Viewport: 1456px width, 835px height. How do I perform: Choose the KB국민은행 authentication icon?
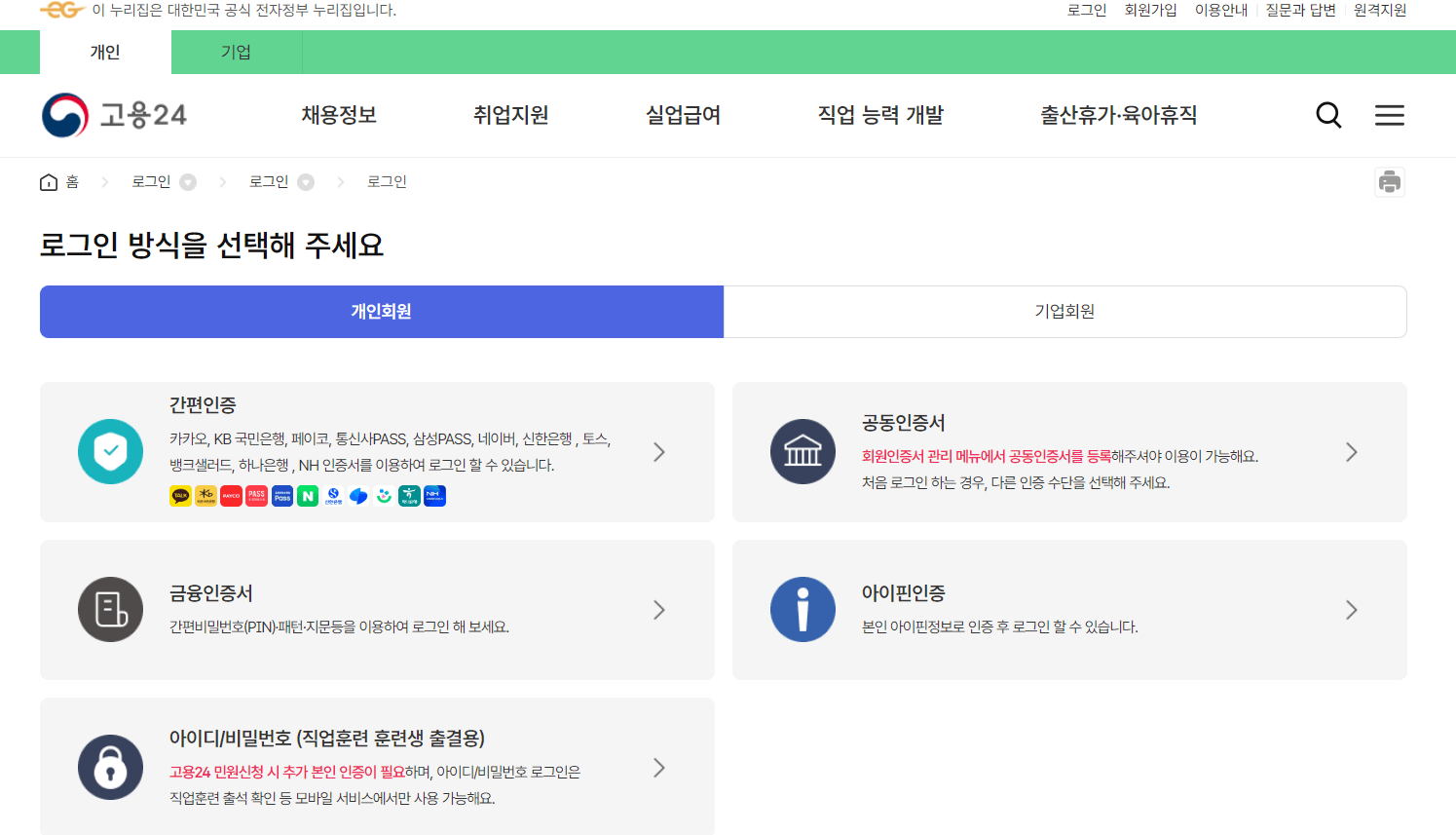tap(205, 496)
